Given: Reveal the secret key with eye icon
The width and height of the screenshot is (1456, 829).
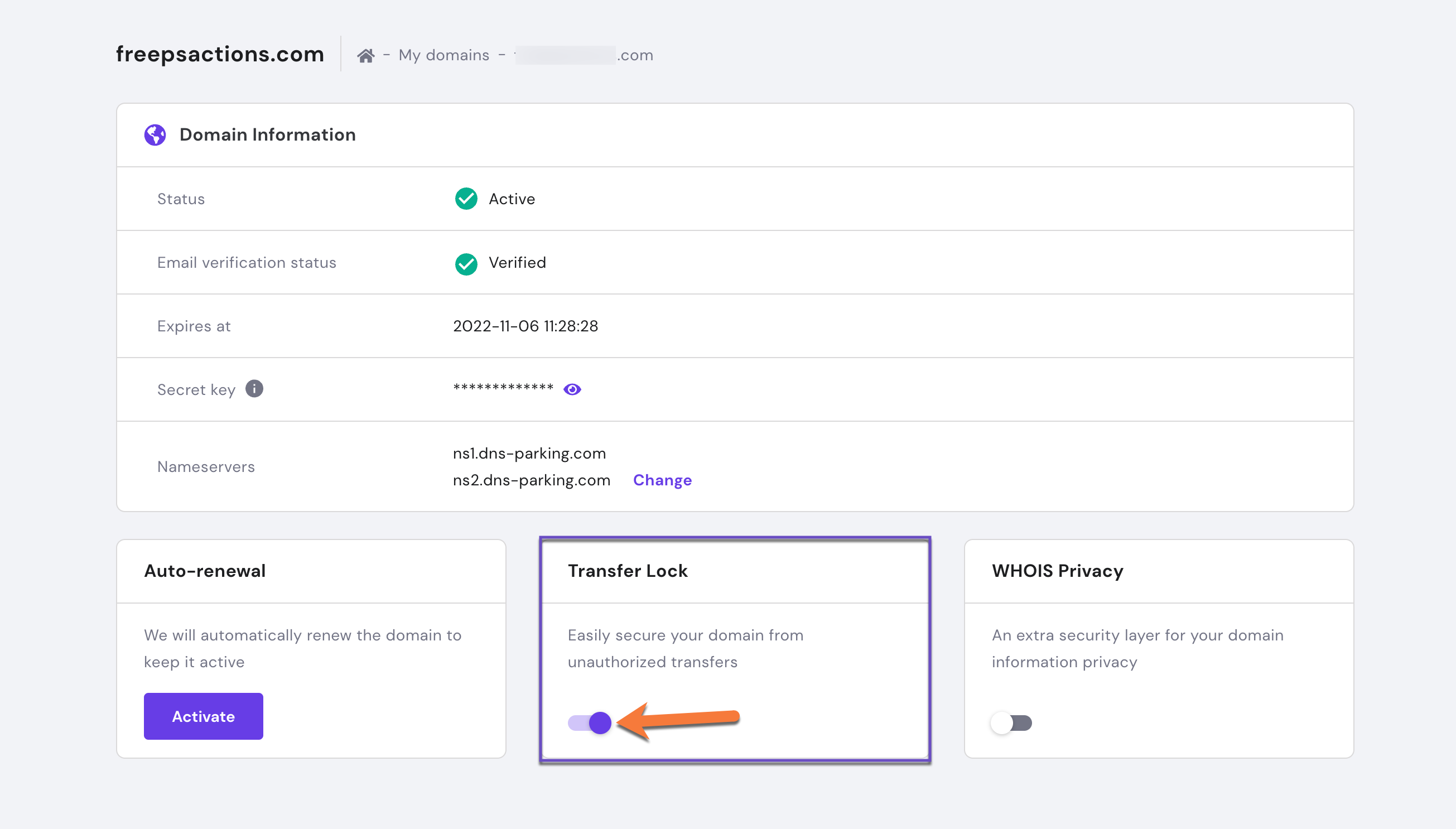Looking at the screenshot, I should [572, 389].
